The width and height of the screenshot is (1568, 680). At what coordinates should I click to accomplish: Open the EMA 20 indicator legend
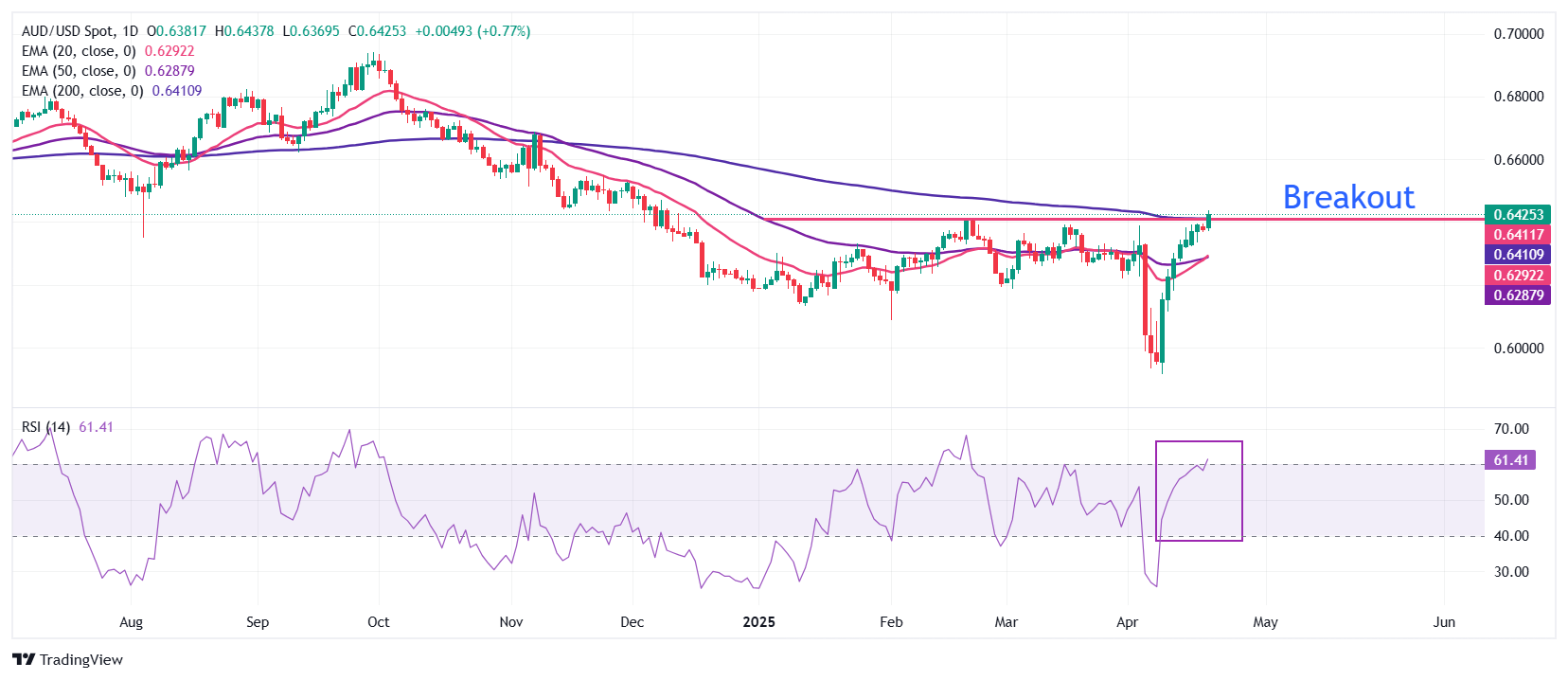(79, 51)
